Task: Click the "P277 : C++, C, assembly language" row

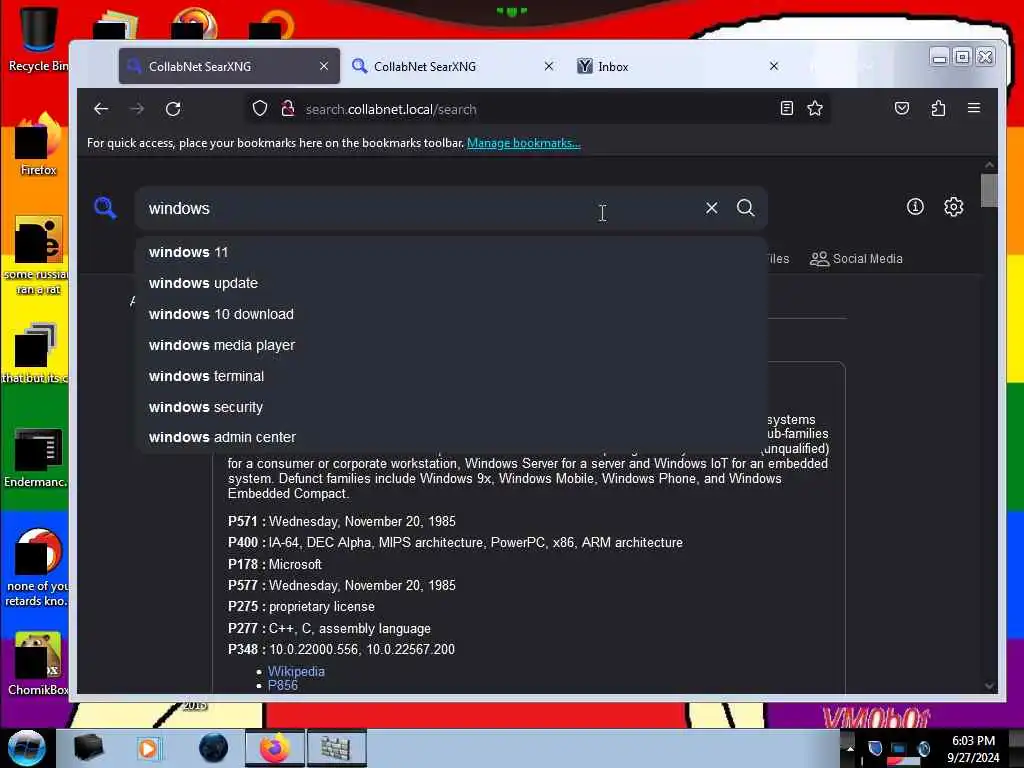Action: coord(329,628)
